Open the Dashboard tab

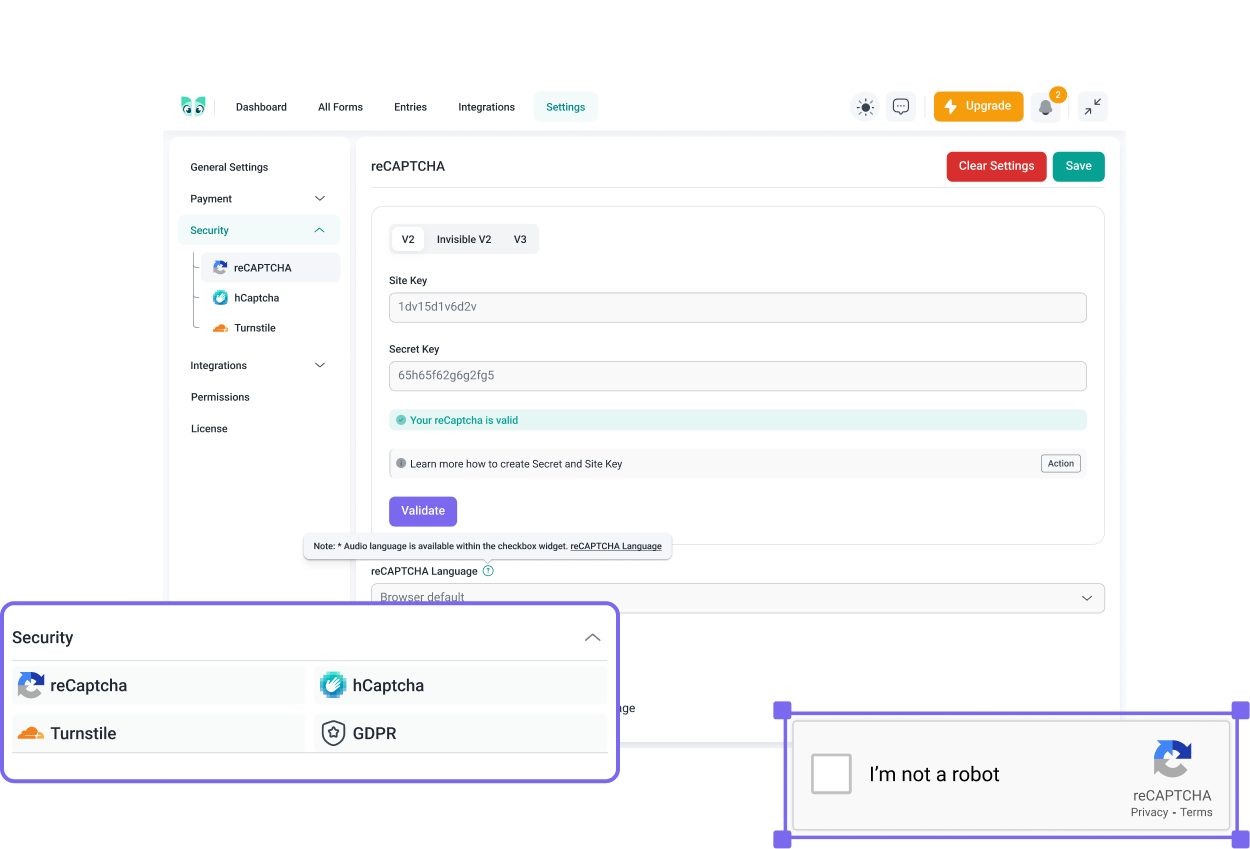tap(261, 107)
